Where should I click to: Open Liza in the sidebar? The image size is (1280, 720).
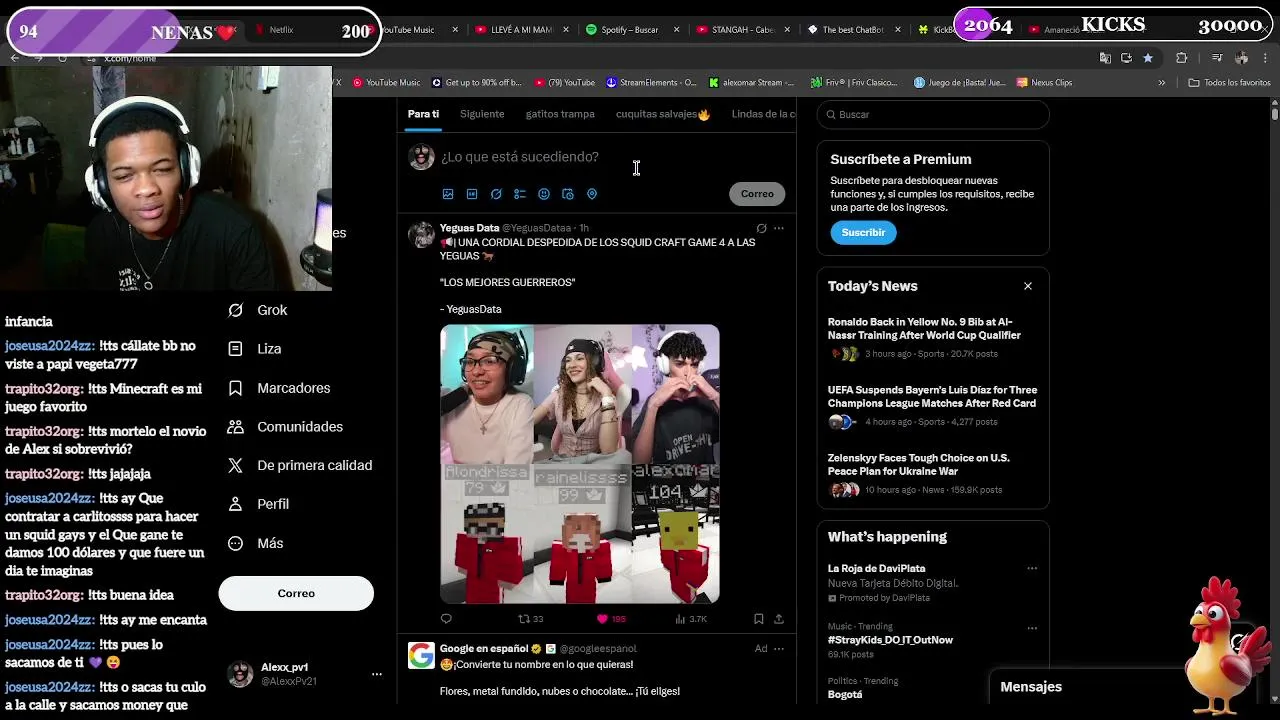(x=255, y=349)
